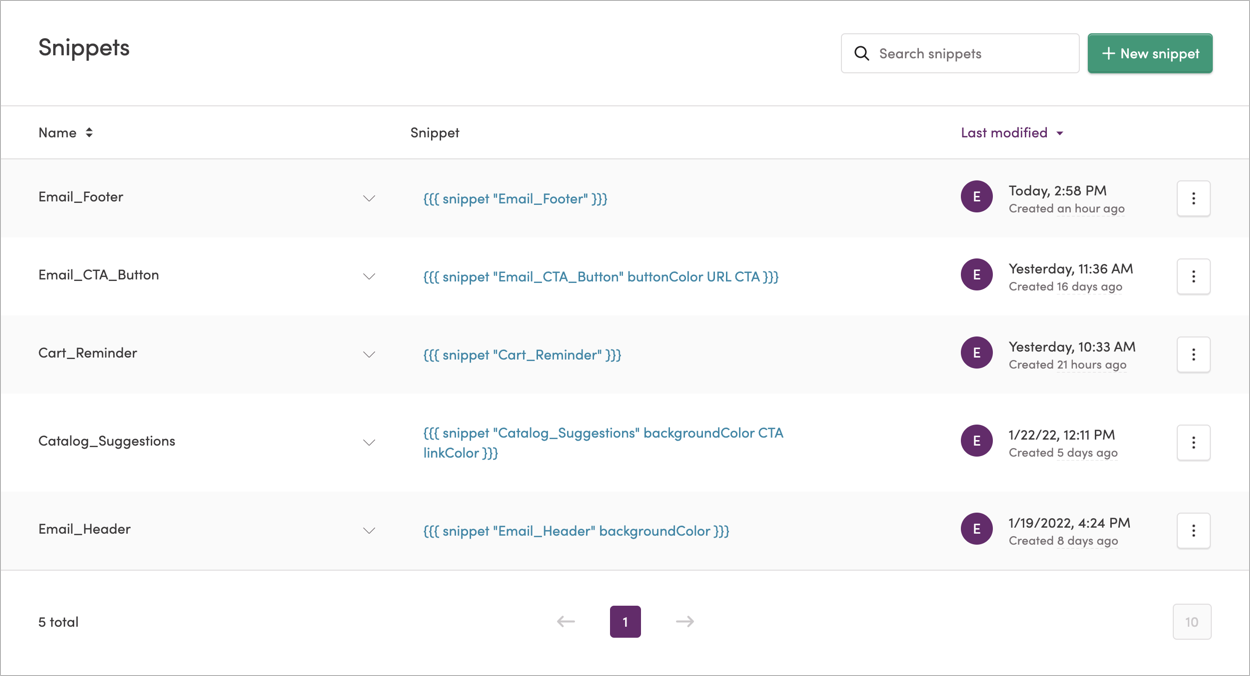Click the magnifier icon in search box
This screenshot has height=676, width=1250.
[x=862, y=54]
